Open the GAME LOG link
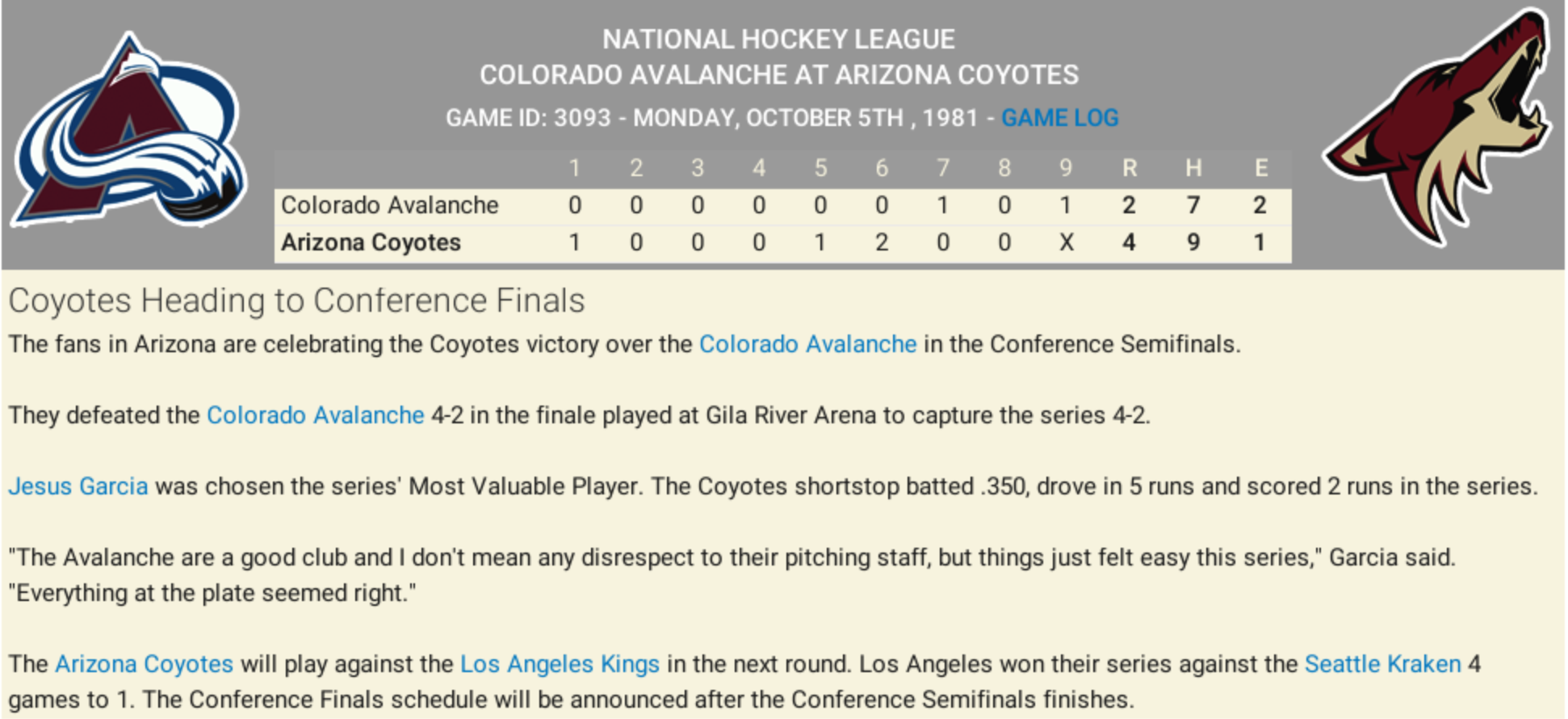The width and height of the screenshot is (1568, 719). click(1059, 118)
